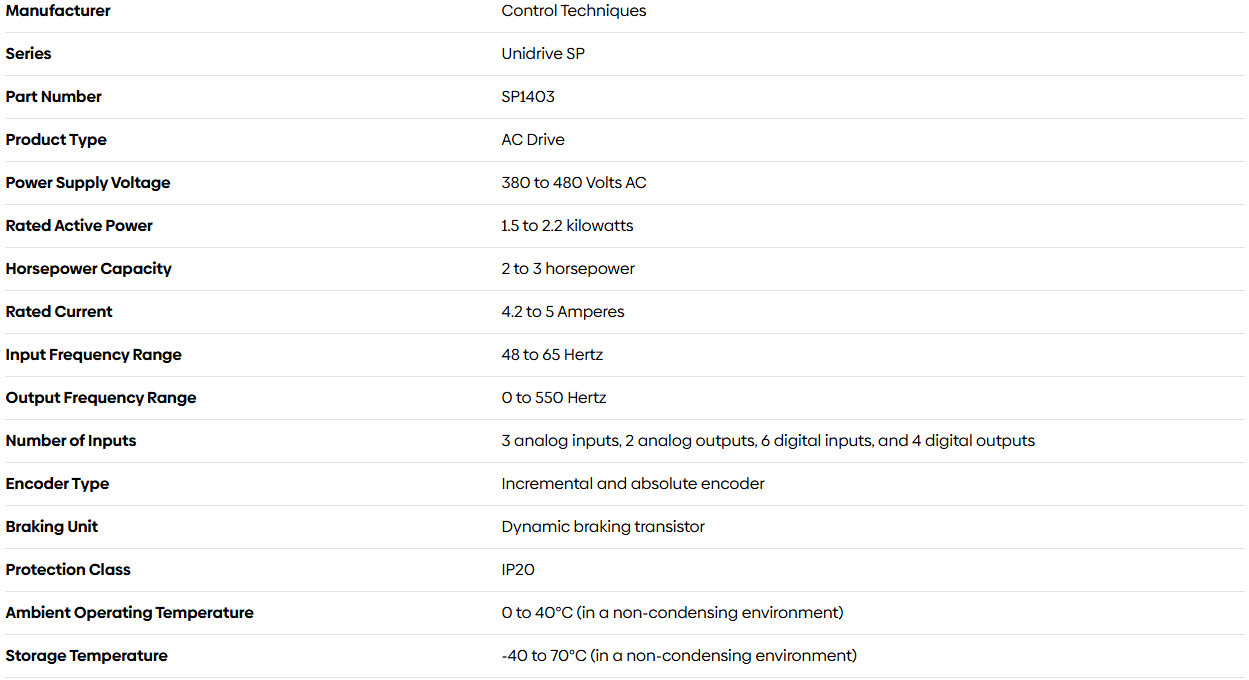1249x680 pixels.
Task: Select '2 to 3 horsepower' value
Action: click(x=568, y=269)
